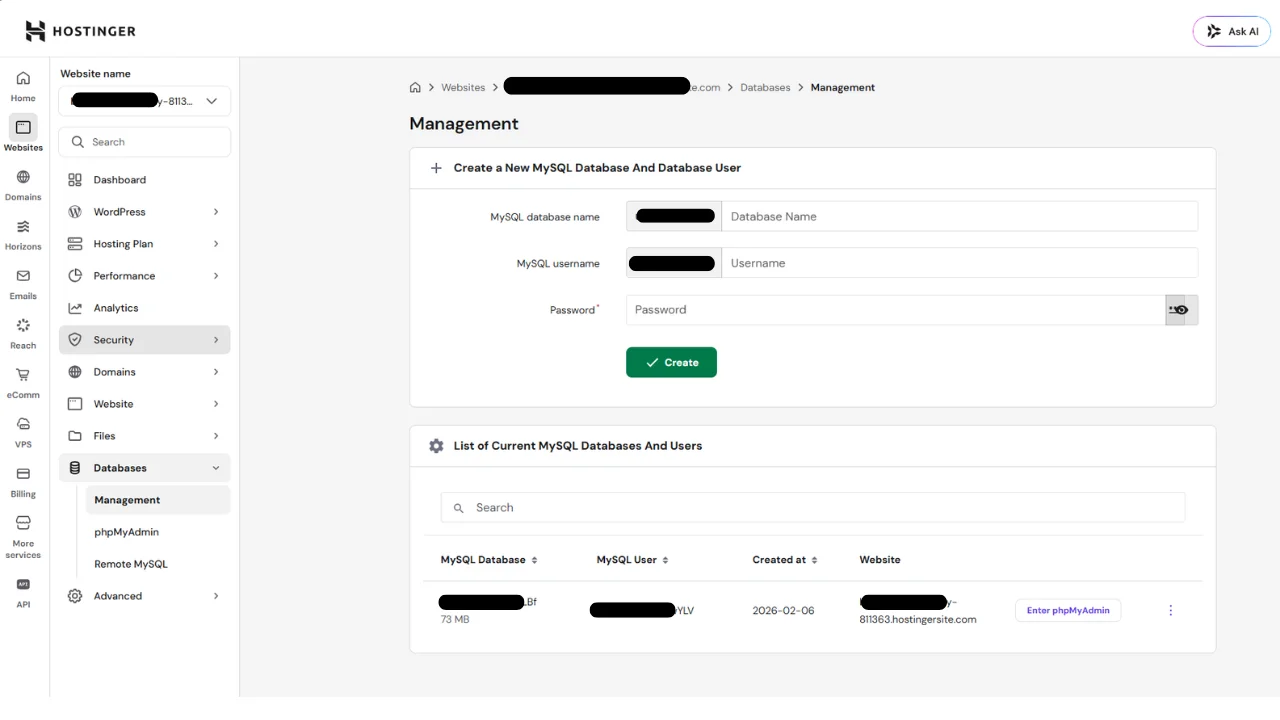Click the Databases cylinder icon
The image size is (1280, 720).
[74, 468]
